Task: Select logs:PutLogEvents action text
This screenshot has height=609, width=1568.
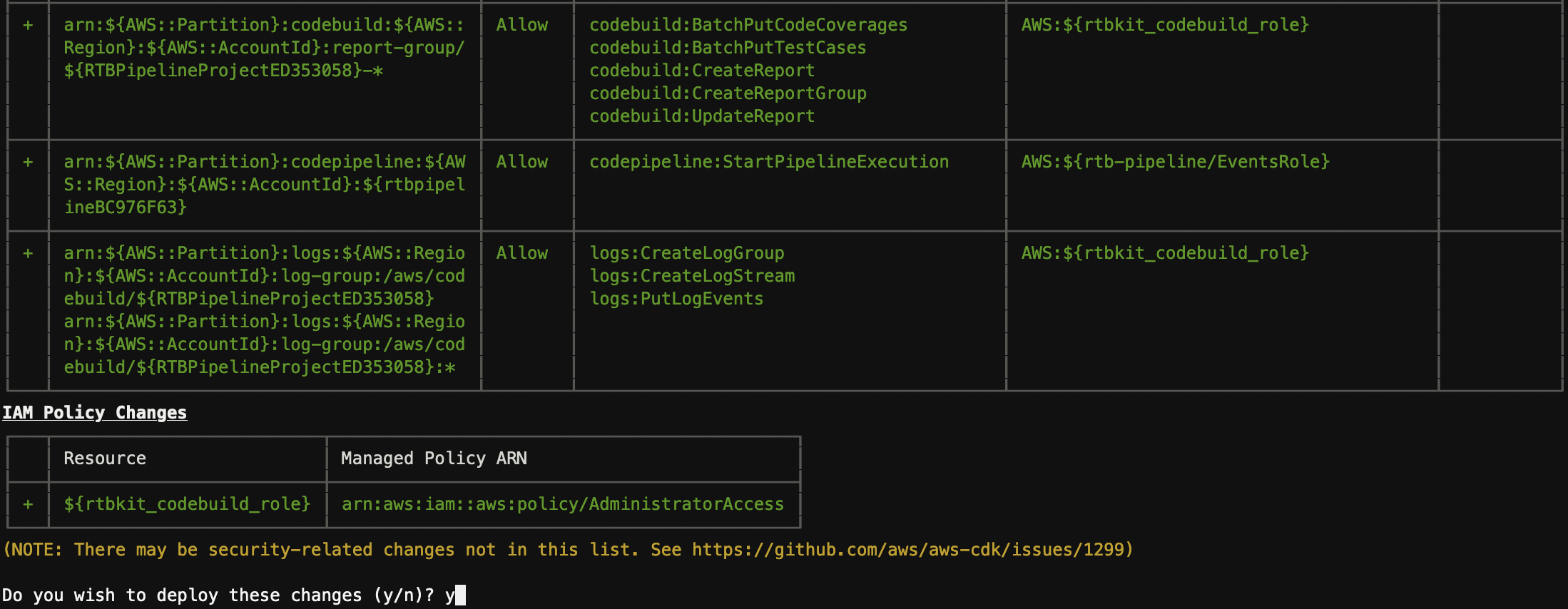Action: click(676, 299)
